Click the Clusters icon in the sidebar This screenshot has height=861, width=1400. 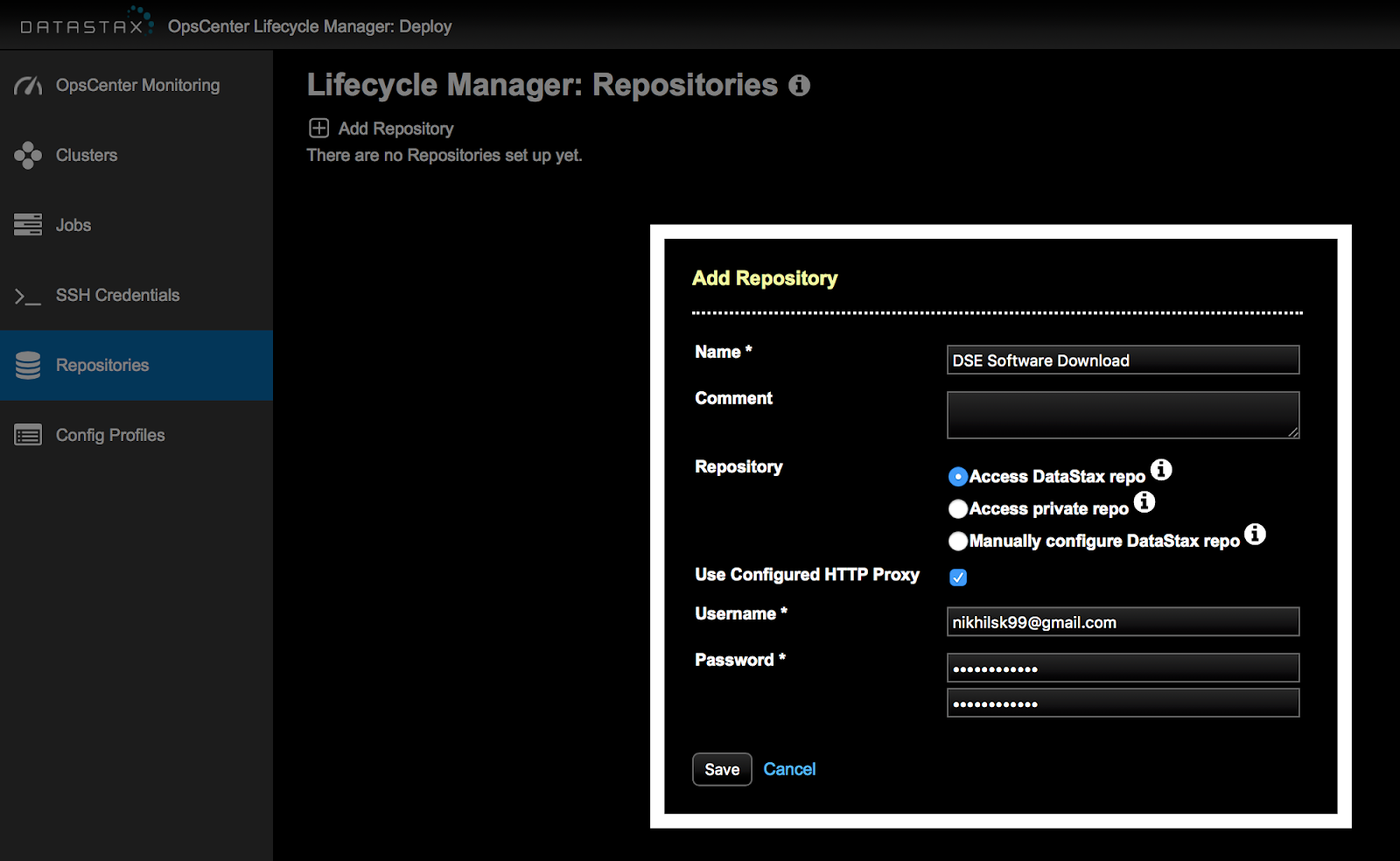[28, 155]
